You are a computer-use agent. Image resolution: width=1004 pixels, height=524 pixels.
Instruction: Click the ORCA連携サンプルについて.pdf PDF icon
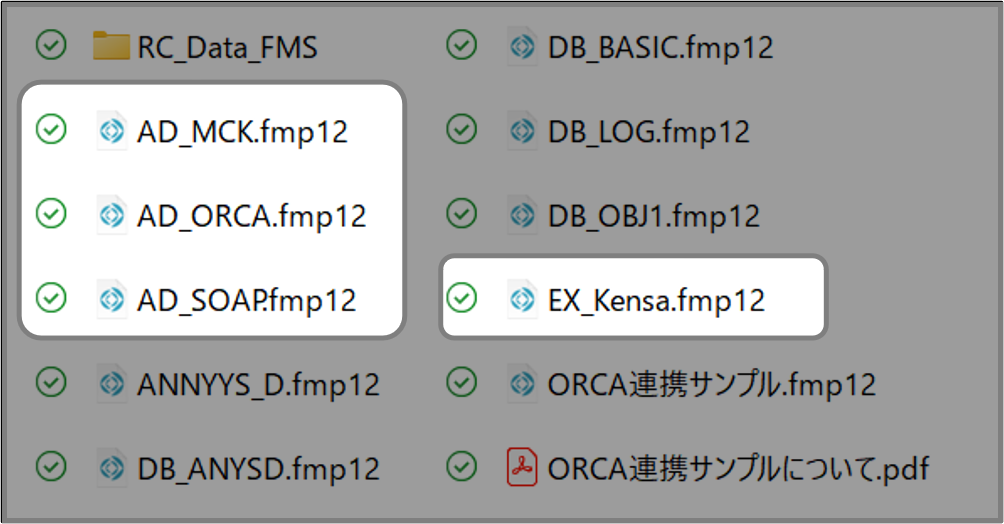coord(521,466)
